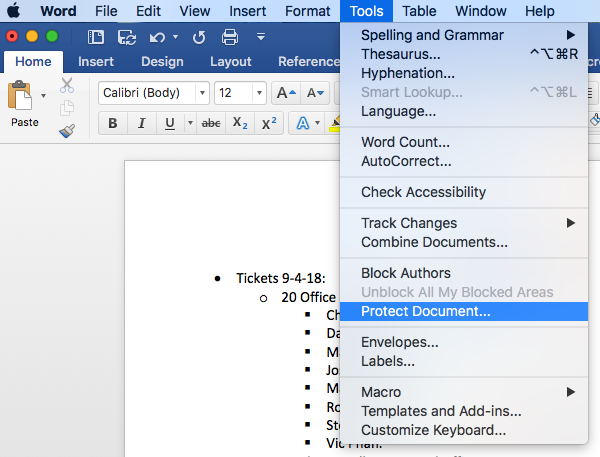Open the Edit menu
600x457 pixels.
click(148, 11)
